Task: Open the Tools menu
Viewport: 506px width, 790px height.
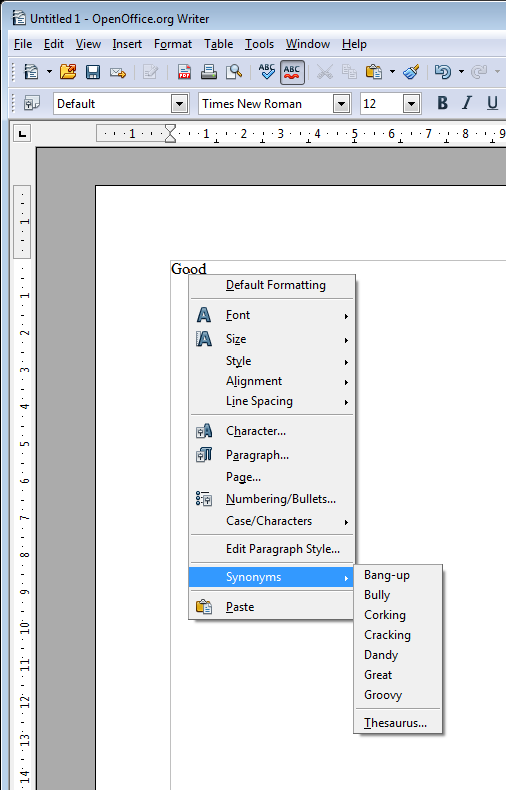Action: pyautogui.click(x=259, y=44)
